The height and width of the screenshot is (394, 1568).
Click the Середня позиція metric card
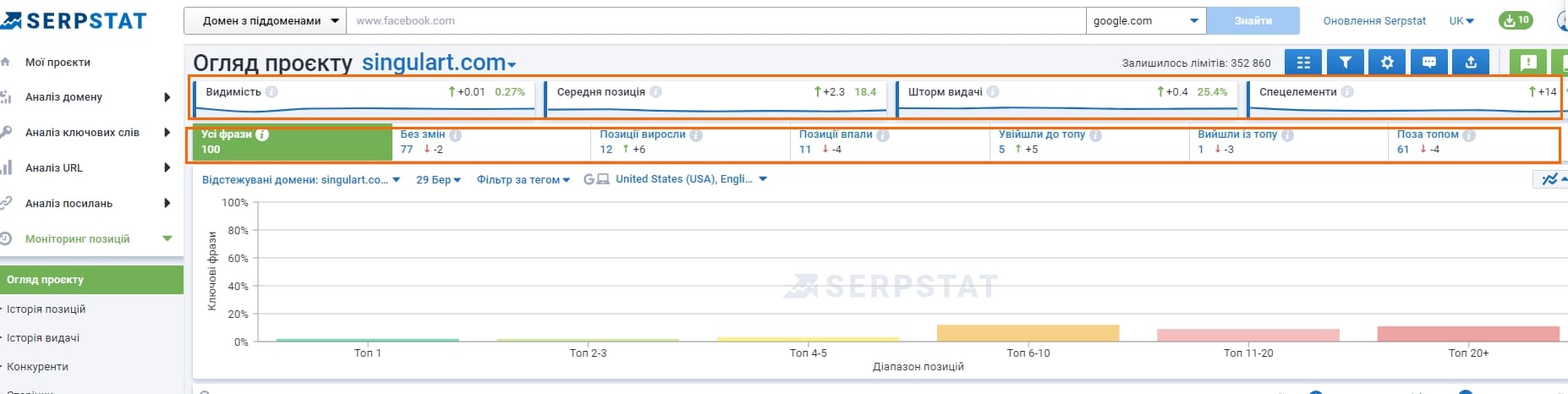click(715, 99)
